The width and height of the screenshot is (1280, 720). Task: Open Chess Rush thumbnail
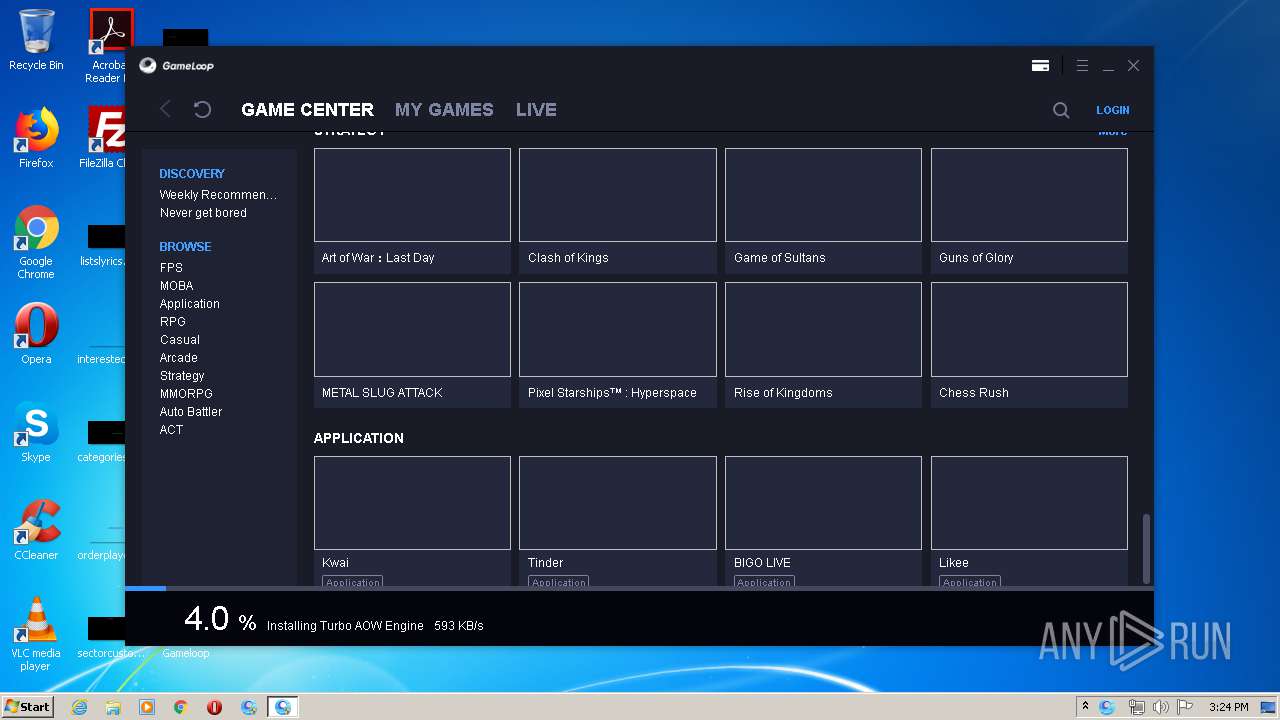point(1029,329)
